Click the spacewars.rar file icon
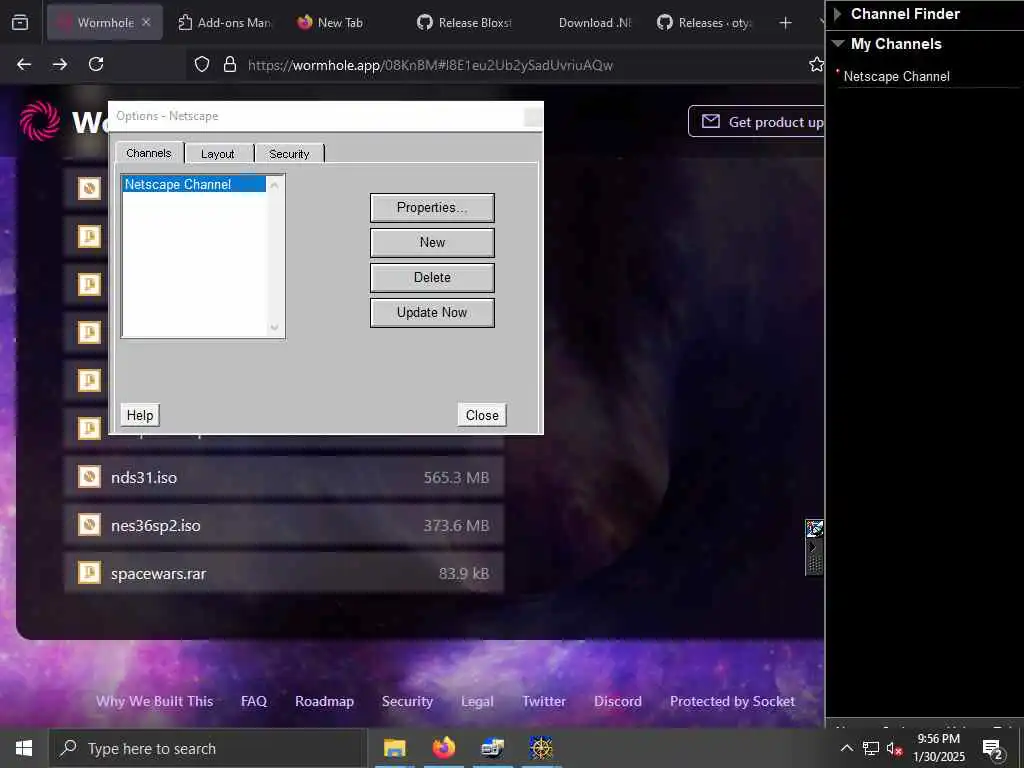 coord(89,573)
